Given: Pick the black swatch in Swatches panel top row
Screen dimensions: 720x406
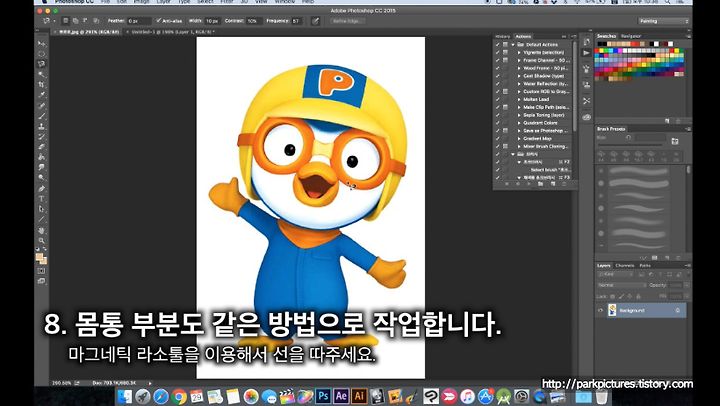Looking at the screenshot, I should coord(601,44).
